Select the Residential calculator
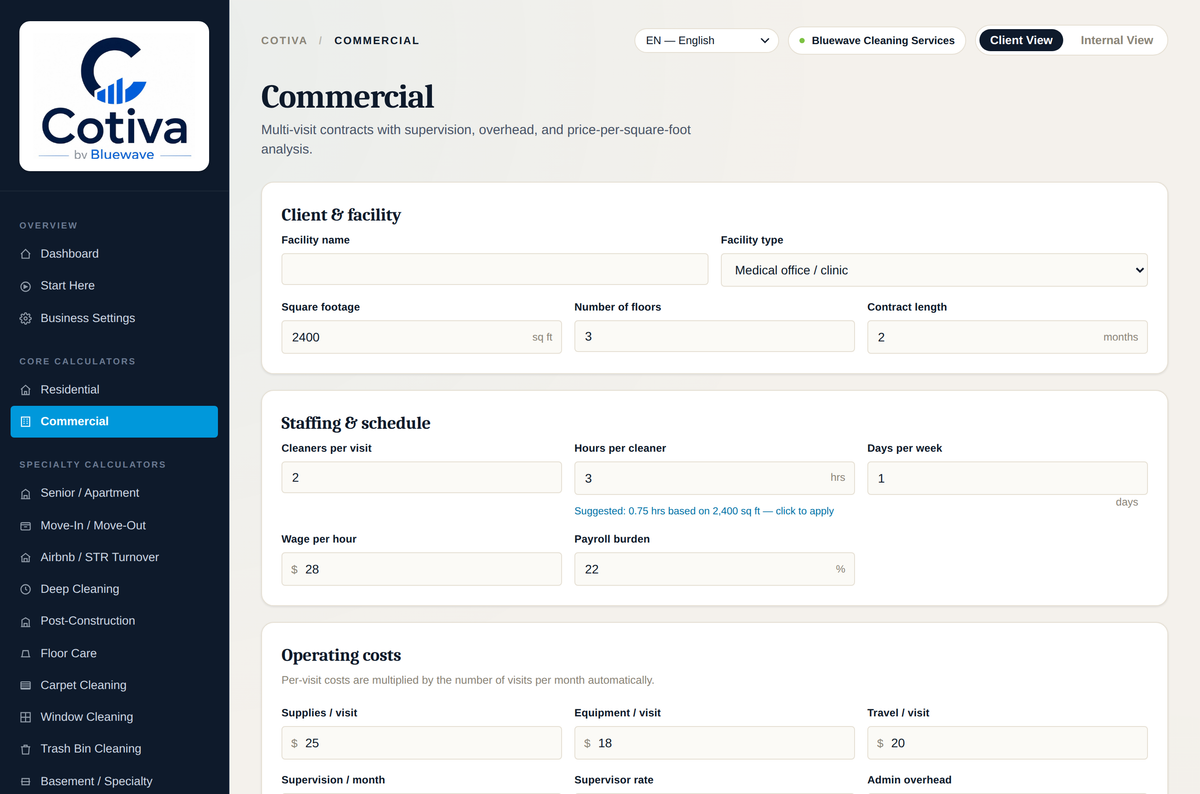Screen dimensions: 1200x794 click(114, 390)
